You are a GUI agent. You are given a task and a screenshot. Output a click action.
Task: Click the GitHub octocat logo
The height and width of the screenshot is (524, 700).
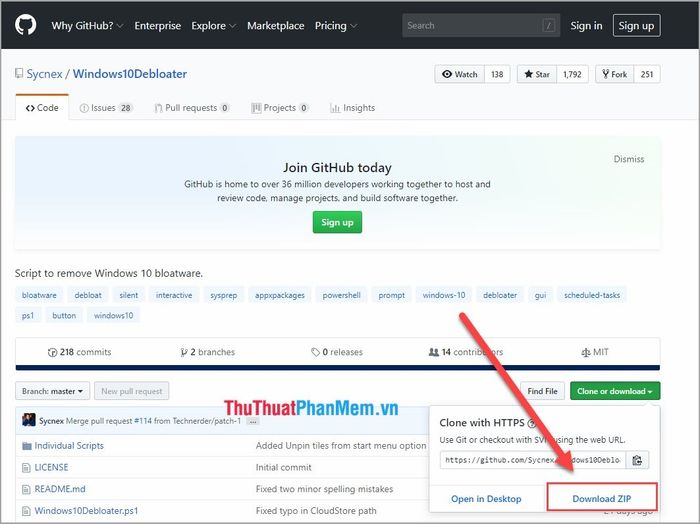tap(25, 25)
